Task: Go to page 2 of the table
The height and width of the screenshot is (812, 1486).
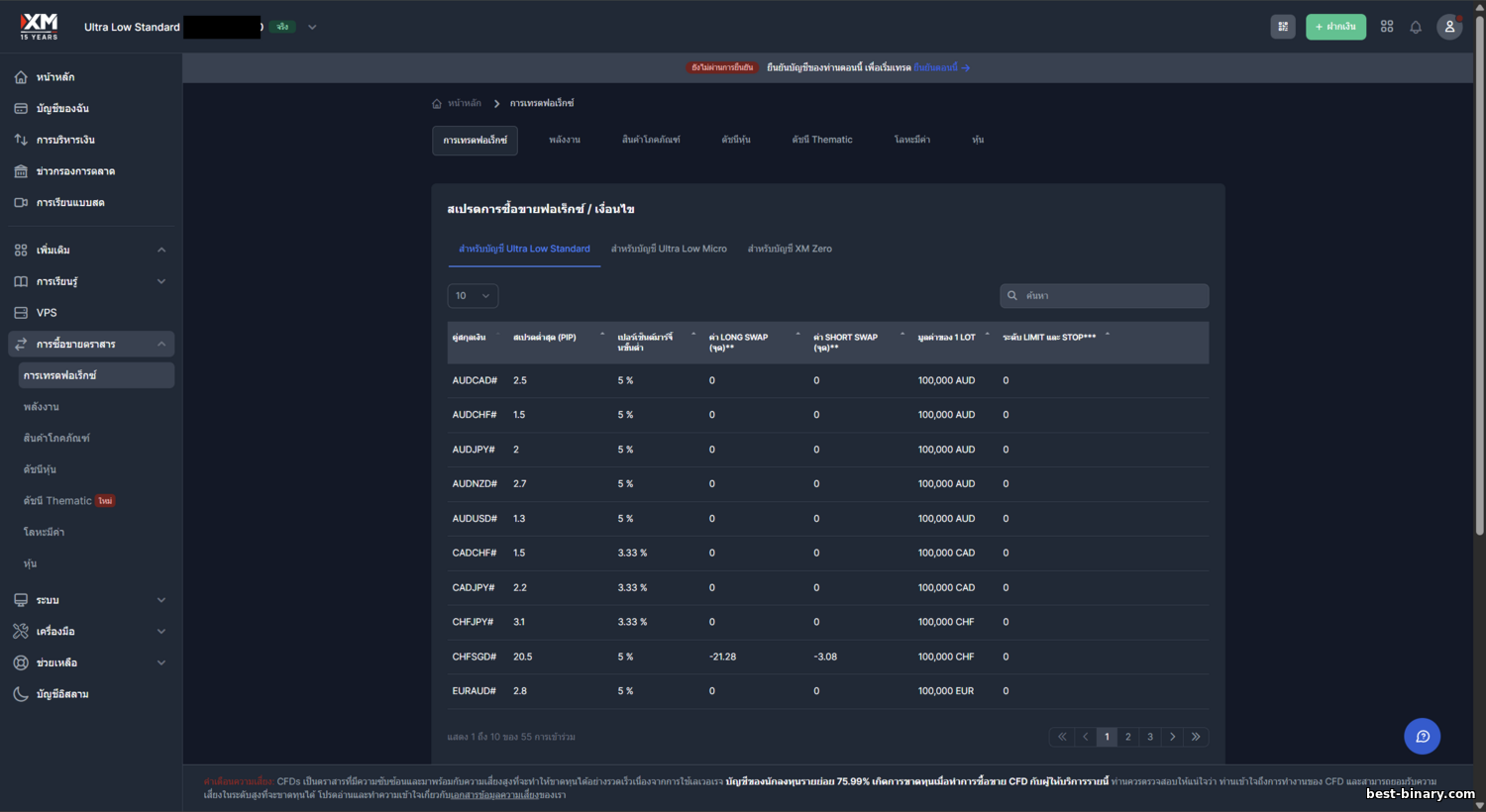Action: point(1128,737)
